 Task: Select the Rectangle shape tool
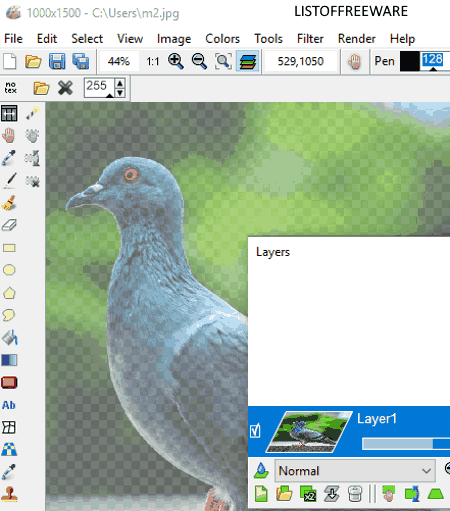9,248
